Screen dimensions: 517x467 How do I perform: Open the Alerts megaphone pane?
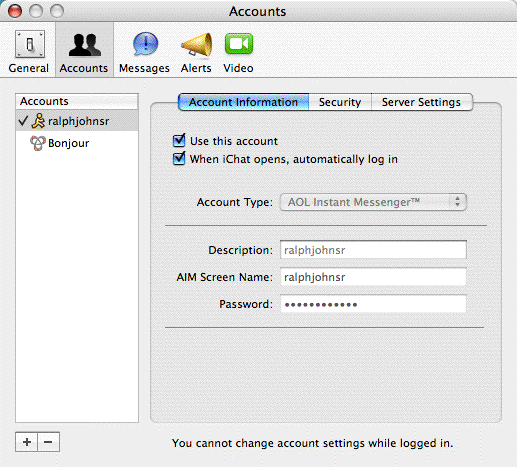pyautogui.click(x=196, y=51)
